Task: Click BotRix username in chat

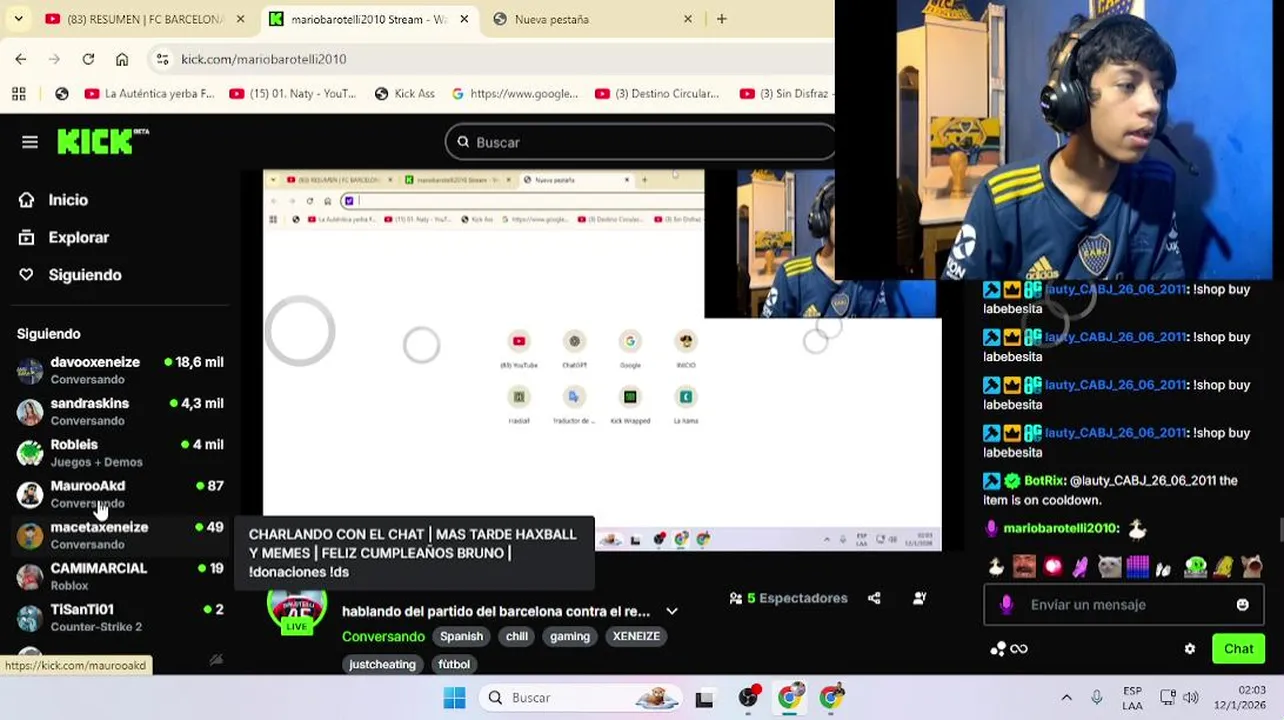Action: point(1044,481)
